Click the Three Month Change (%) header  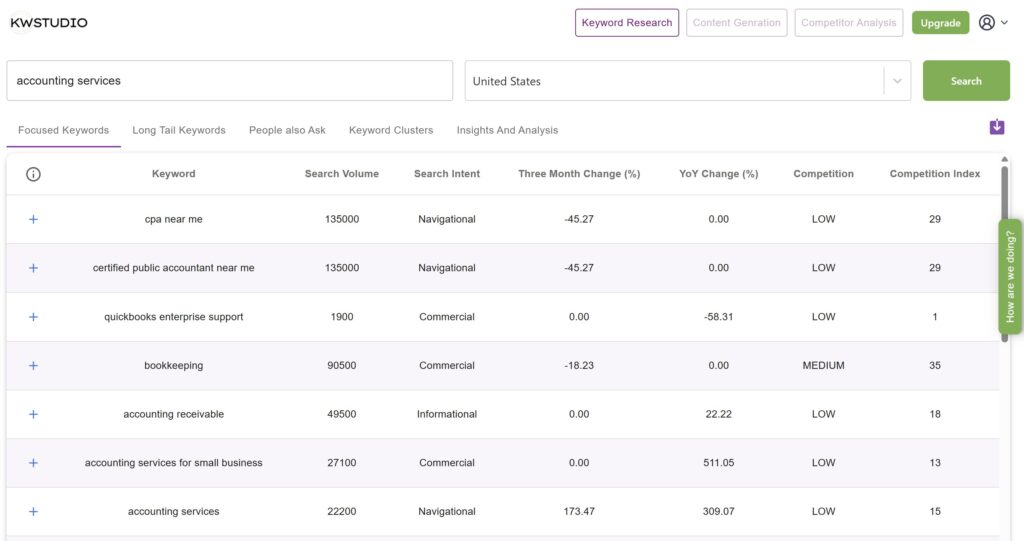579,174
